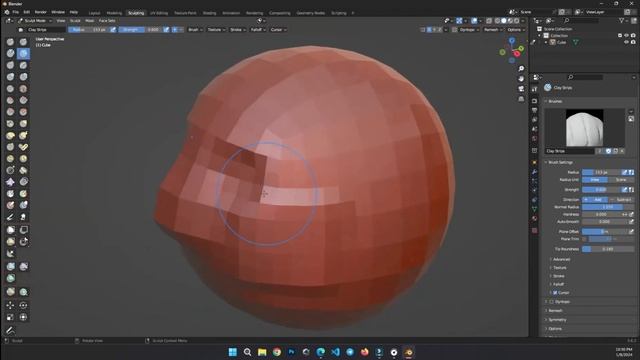The width and height of the screenshot is (640, 360).
Task: Open the Sculpt Mode dropdown
Action: click(35, 20)
